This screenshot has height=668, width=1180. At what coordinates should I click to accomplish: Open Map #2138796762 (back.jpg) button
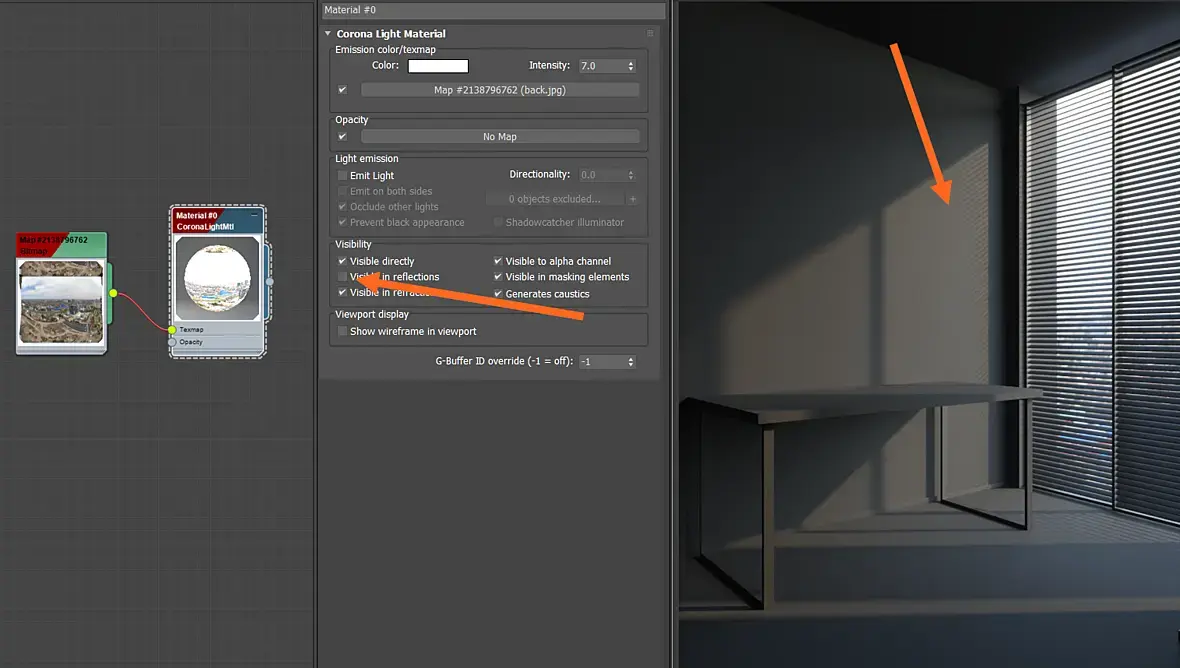(500, 90)
